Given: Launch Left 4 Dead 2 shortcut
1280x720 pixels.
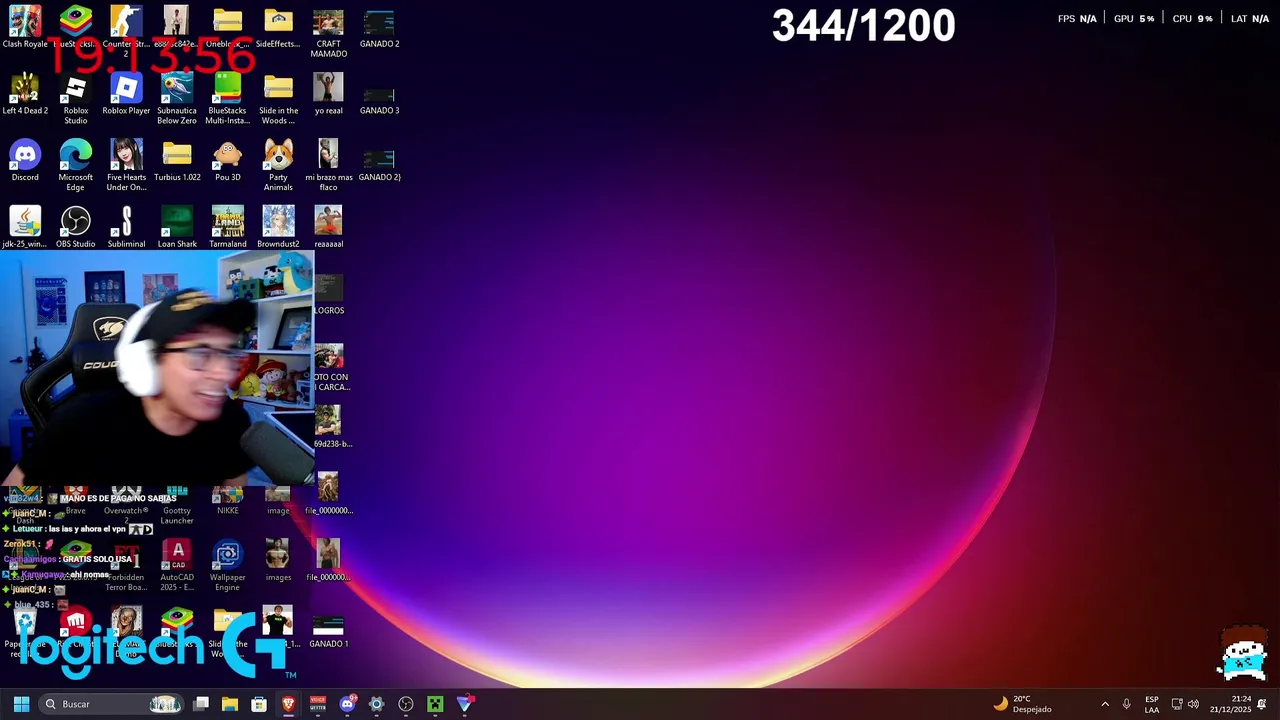Looking at the screenshot, I should (25, 95).
